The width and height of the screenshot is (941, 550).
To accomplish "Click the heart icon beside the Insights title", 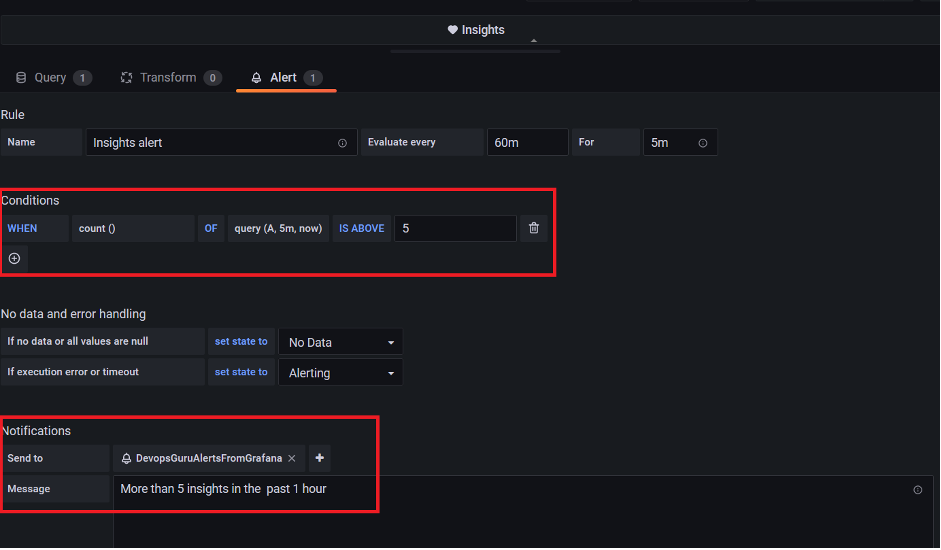I will (x=452, y=29).
